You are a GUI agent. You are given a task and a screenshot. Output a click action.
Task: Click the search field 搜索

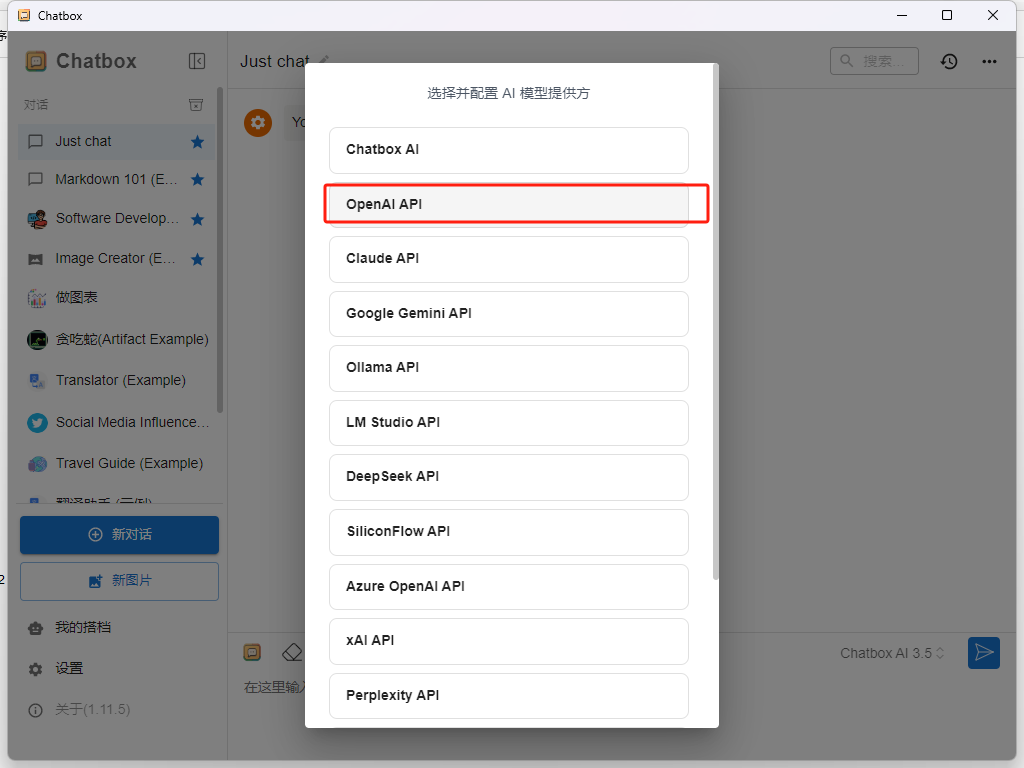(874, 61)
